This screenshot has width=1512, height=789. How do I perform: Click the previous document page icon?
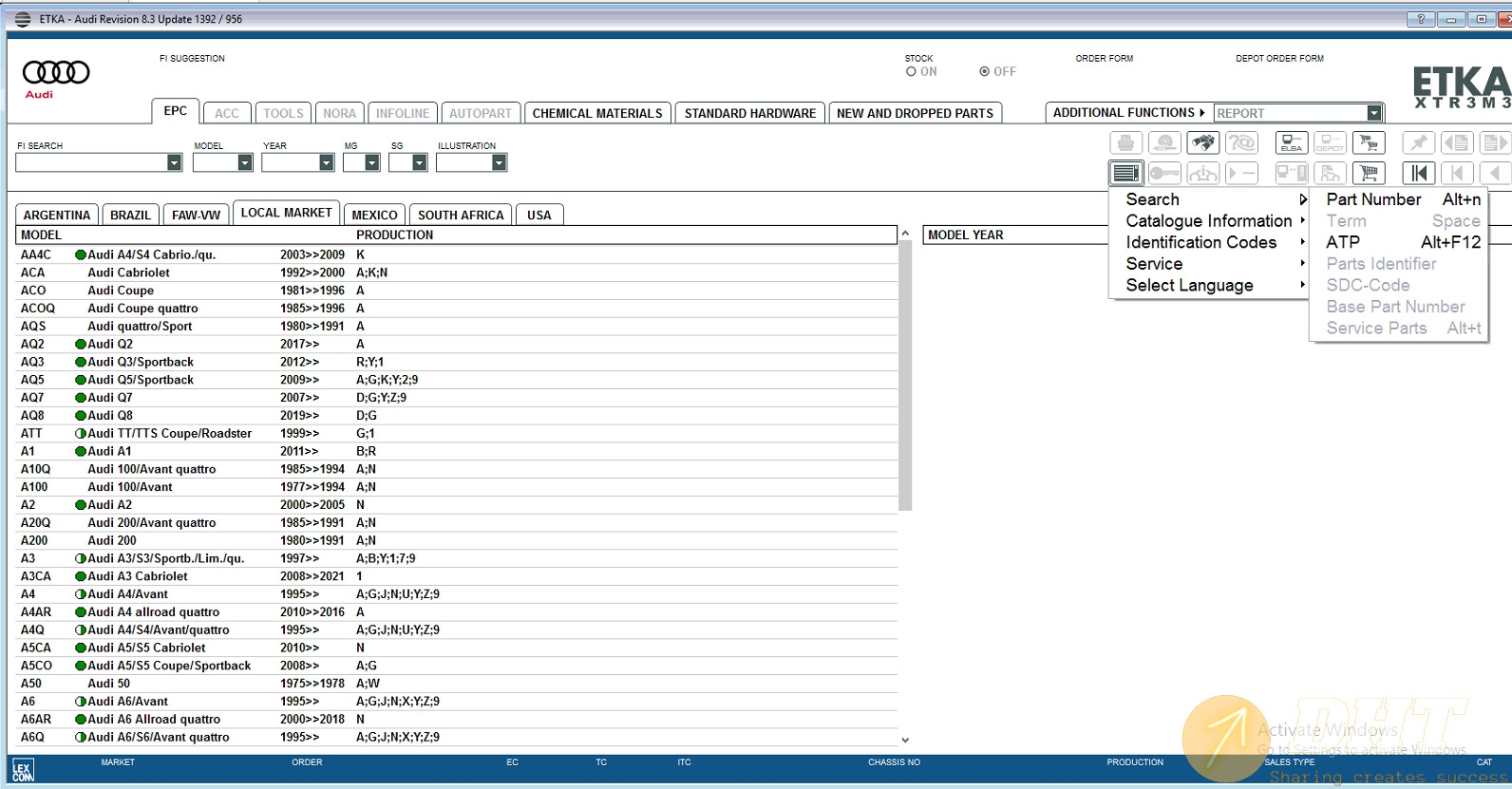1457,143
